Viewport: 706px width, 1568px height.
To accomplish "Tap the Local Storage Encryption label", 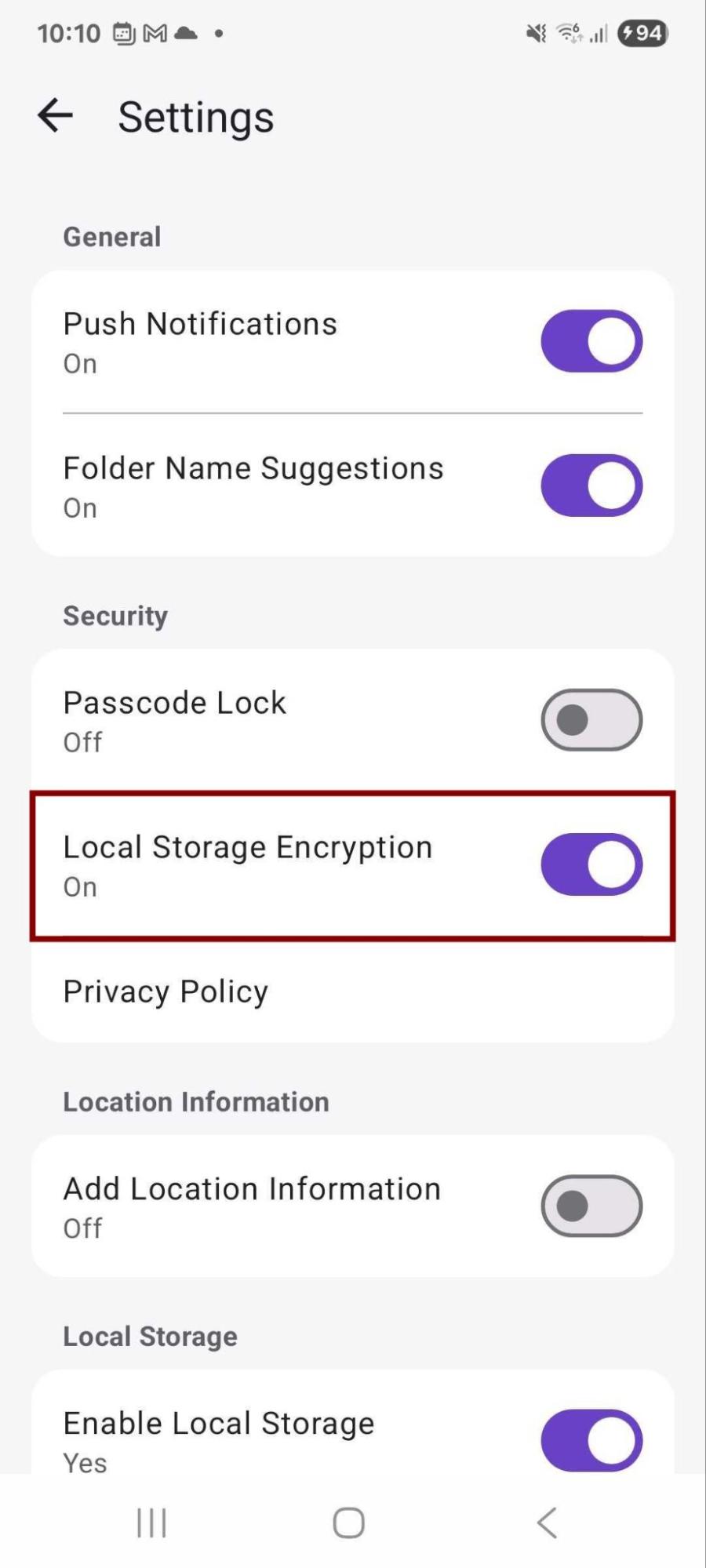I will tap(248, 848).
